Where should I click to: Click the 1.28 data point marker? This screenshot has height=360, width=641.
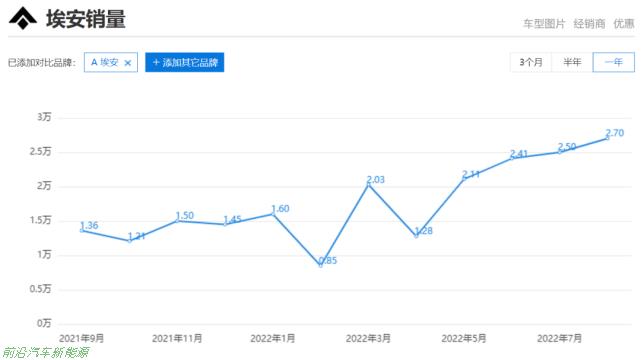tap(416, 236)
